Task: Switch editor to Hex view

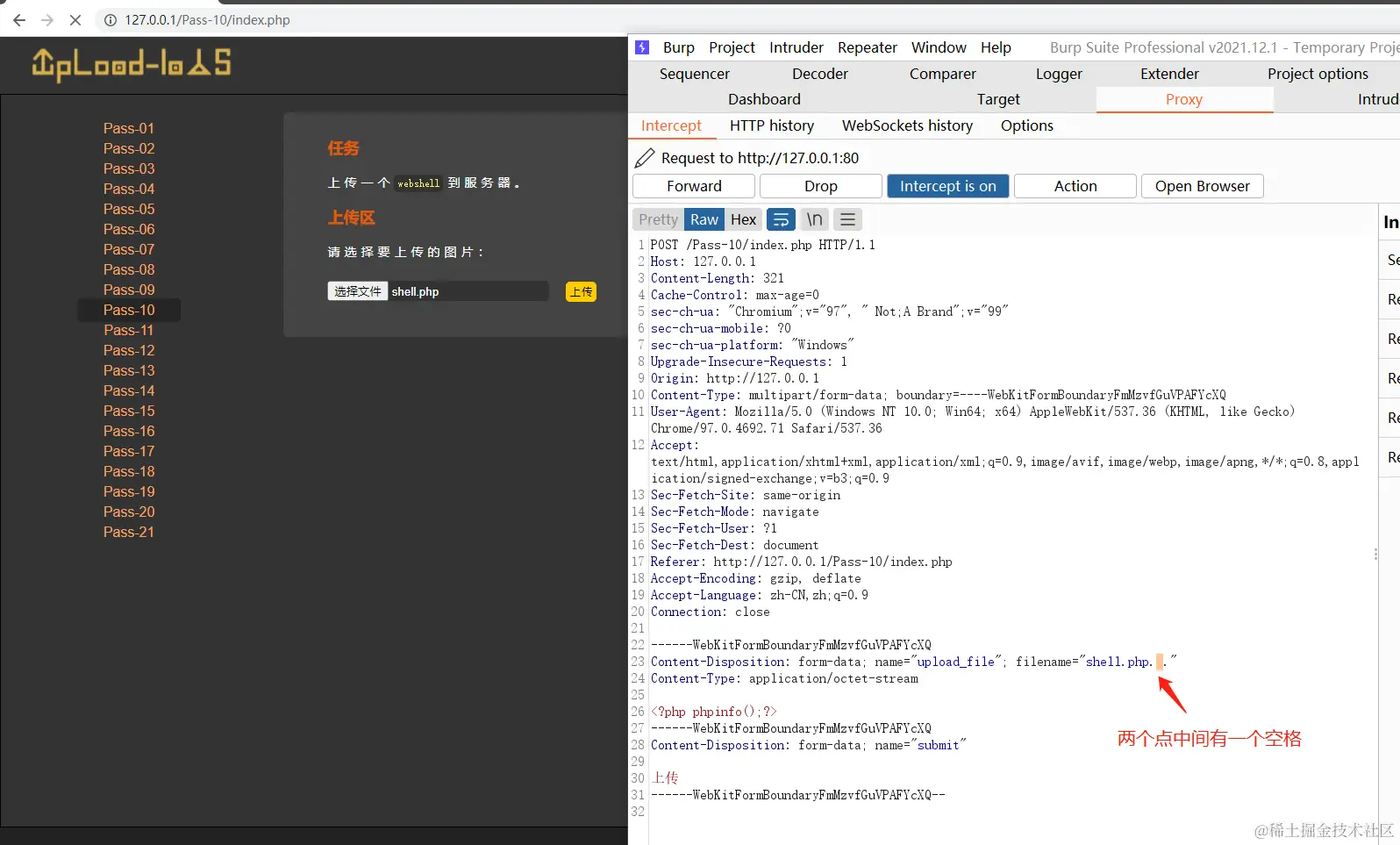Action: click(743, 219)
